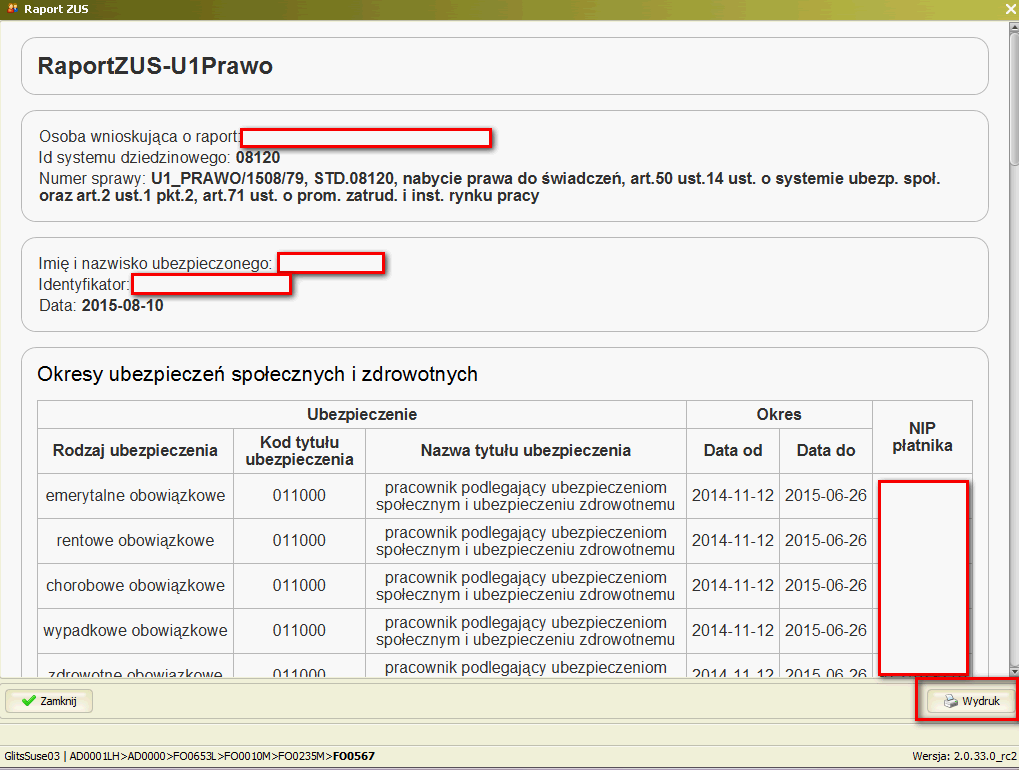Select the 'emerytalne obowiązkowe' cell
Screen dimensions: 1019x770
coord(135,496)
